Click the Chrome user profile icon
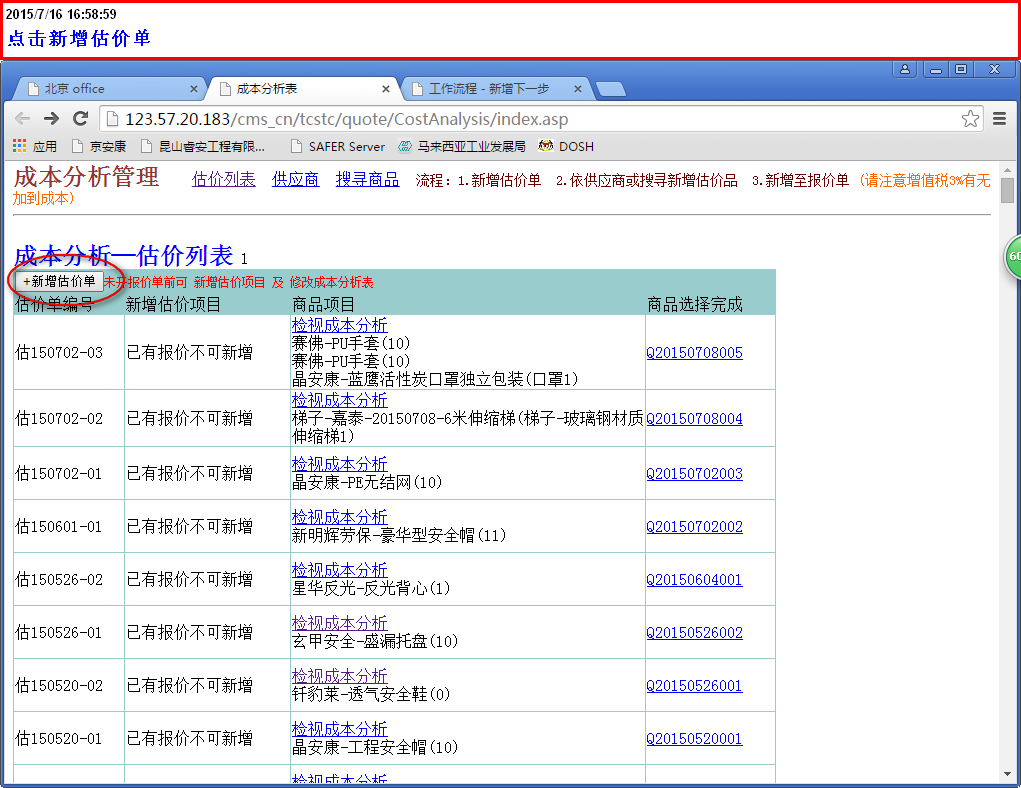Image resolution: width=1021 pixels, height=788 pixels. coord(905,70)
